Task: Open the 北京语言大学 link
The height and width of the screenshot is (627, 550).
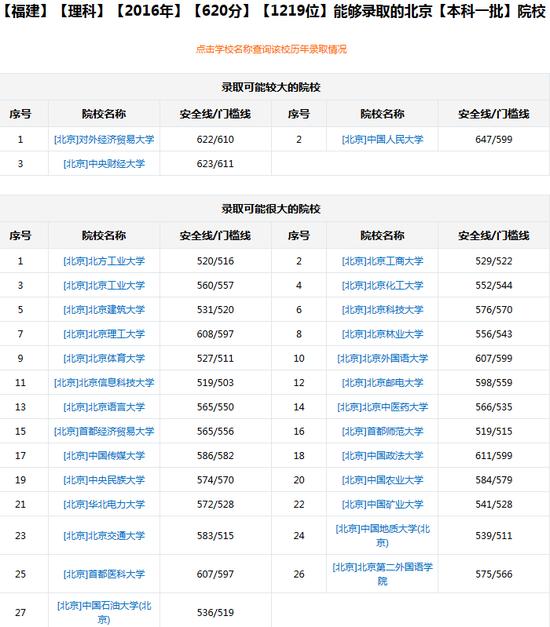Action: pos(104,407)
